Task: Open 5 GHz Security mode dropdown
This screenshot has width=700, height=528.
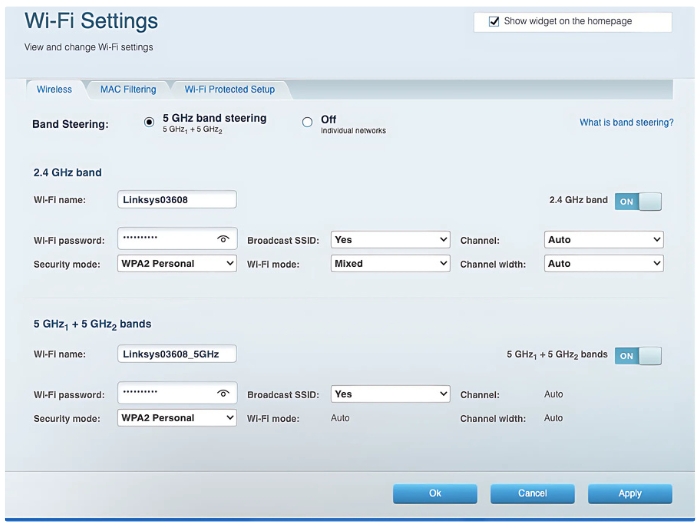Action: click(177, 418)
